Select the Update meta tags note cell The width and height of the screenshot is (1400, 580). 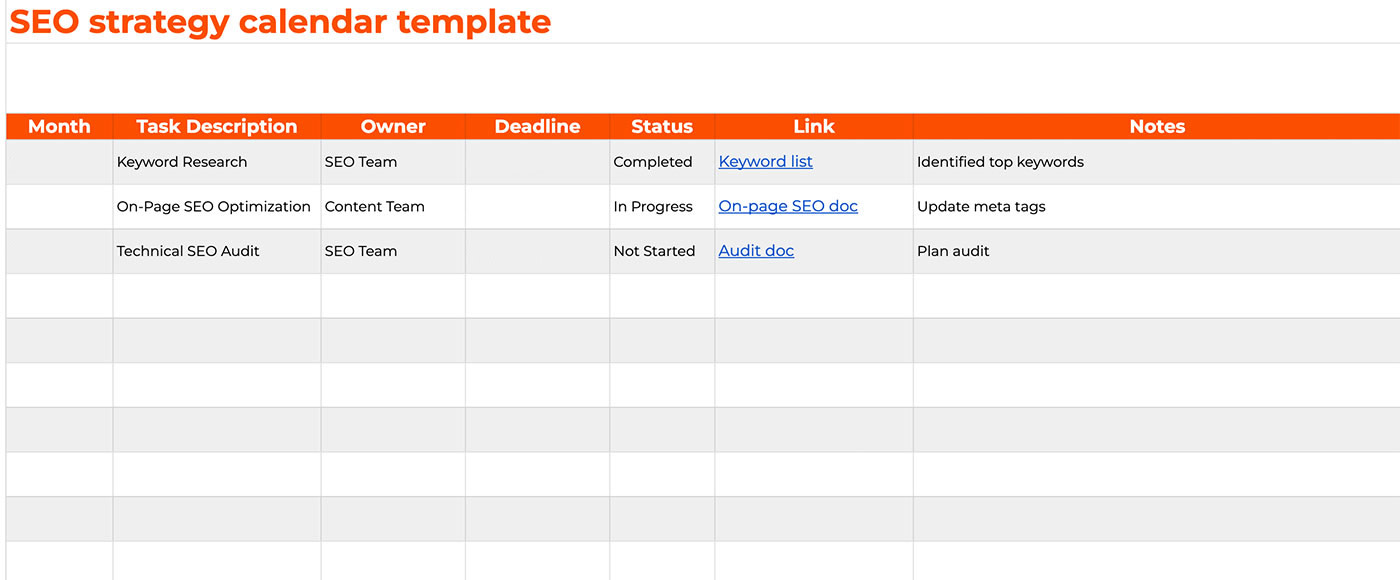click(x=981, y=207)
